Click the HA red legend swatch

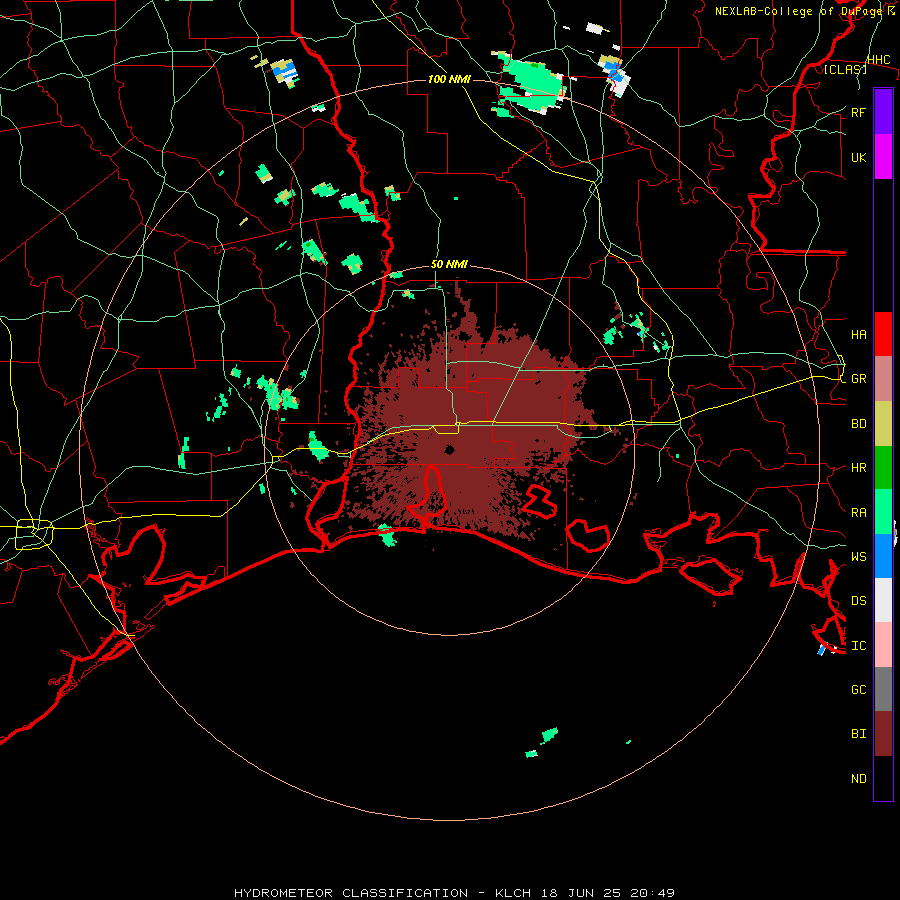(883, 334)
